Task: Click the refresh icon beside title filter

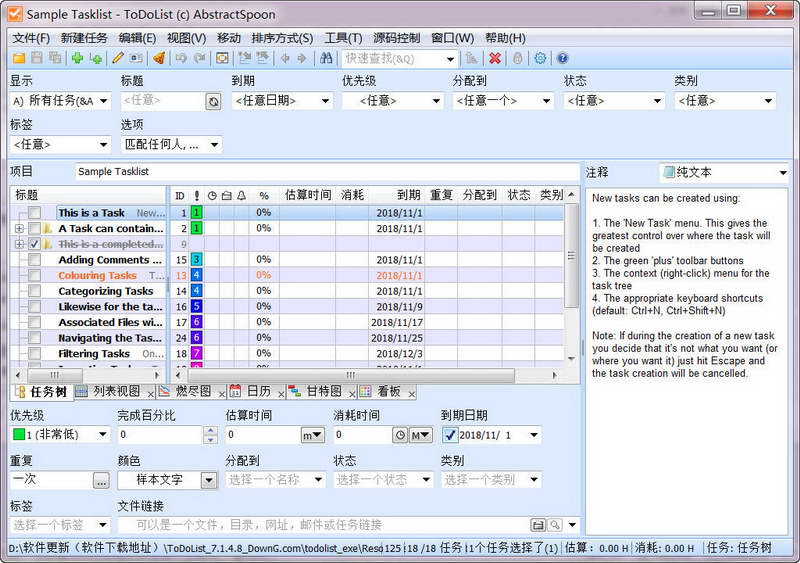Action: (213, 102)
